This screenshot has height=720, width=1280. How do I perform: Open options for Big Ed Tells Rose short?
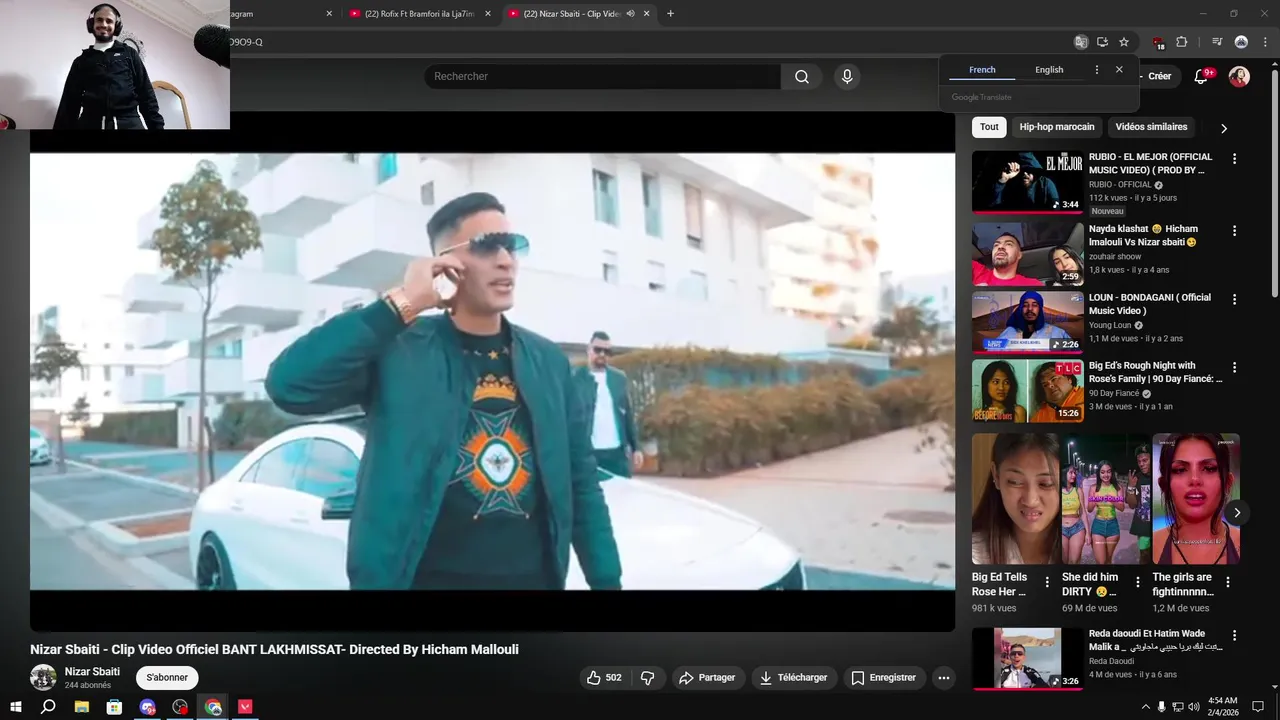tap(1047, 582)
